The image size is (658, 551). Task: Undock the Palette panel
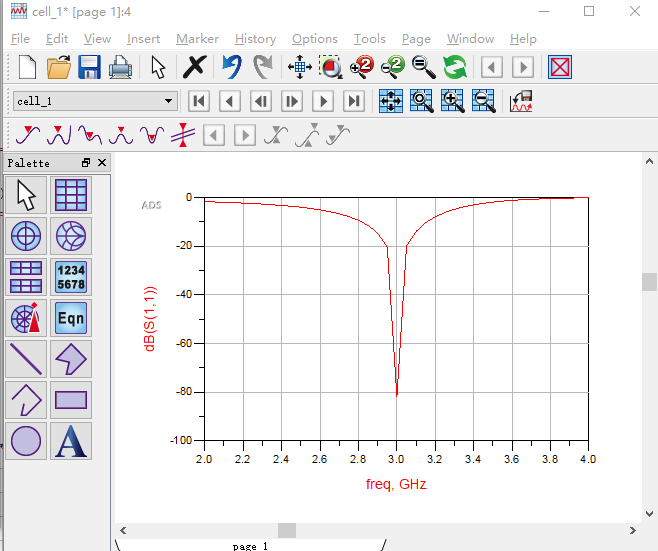[86, 163]
